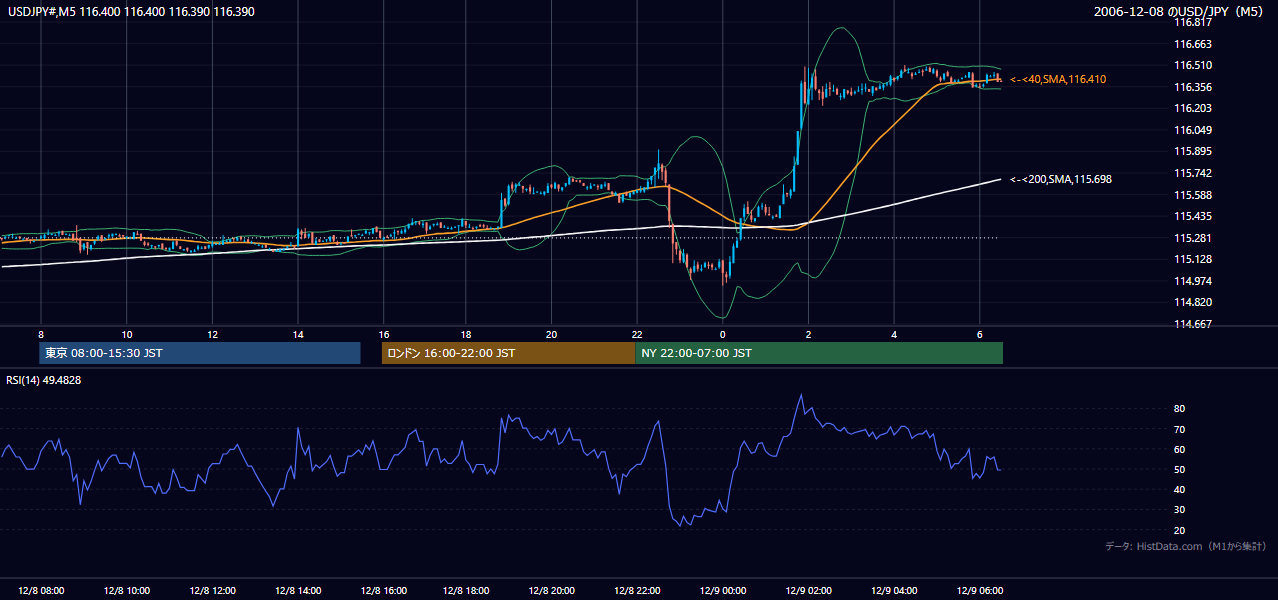This screenshot has height=600, width=1278.
Task: Click the bottom time label 12/8 16:00
Action: tap(384, 590)
